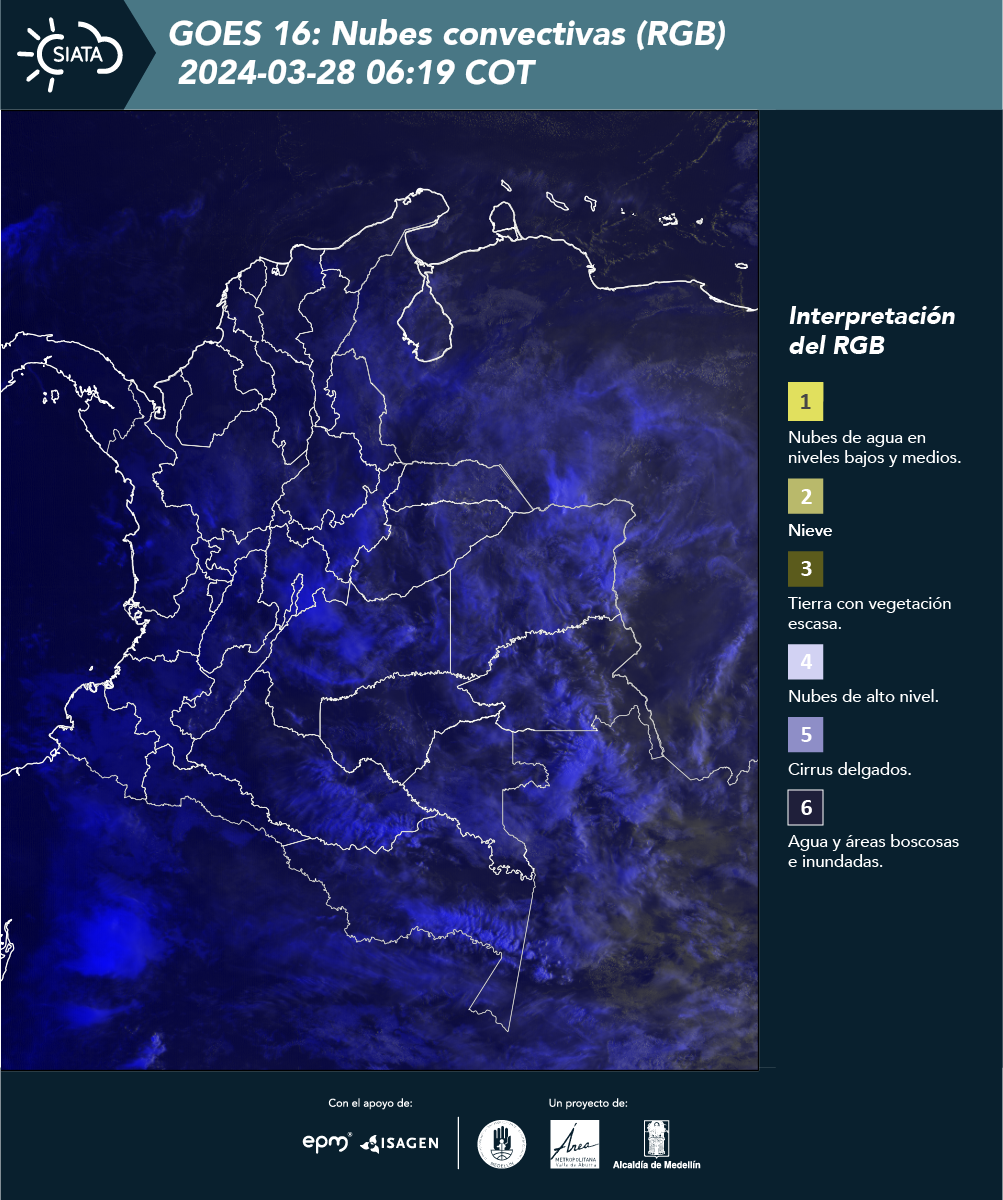
Task: Select legend swatch 4 for high-level clouds
Action: (x=805, y=662)
